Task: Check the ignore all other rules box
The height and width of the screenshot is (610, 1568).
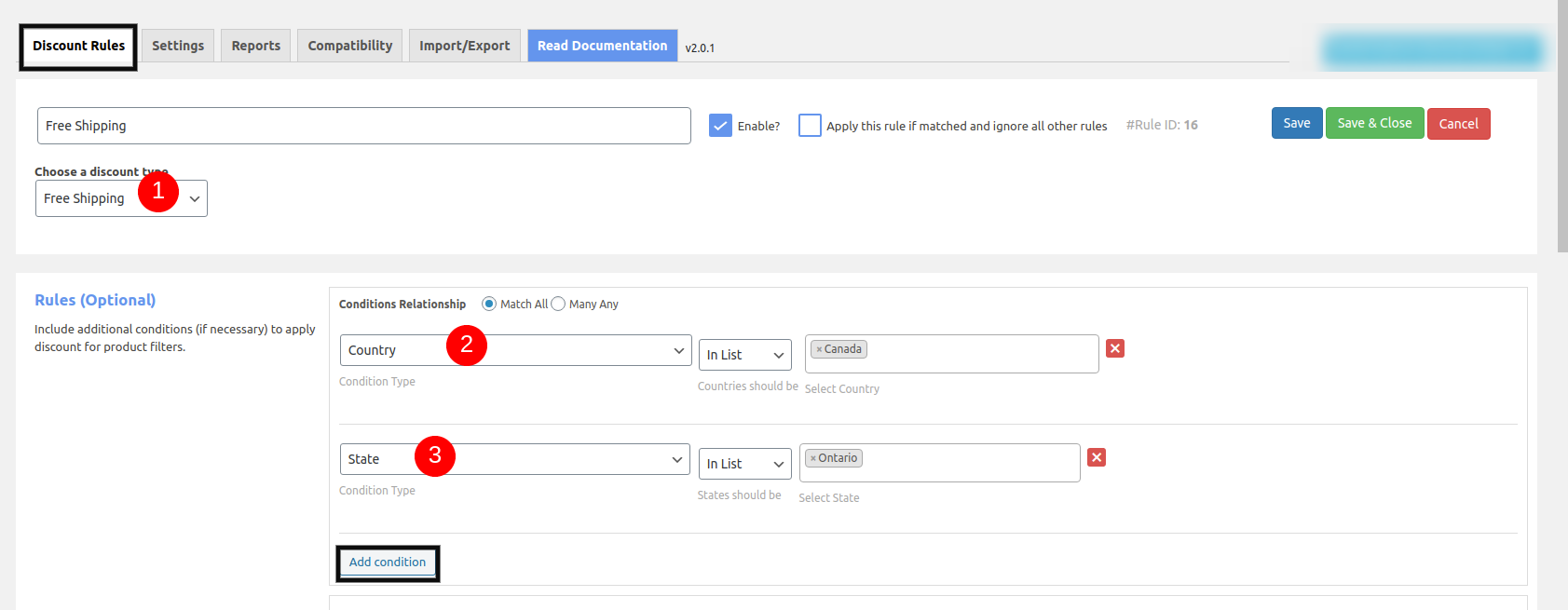Action: [x=810, y=126]
